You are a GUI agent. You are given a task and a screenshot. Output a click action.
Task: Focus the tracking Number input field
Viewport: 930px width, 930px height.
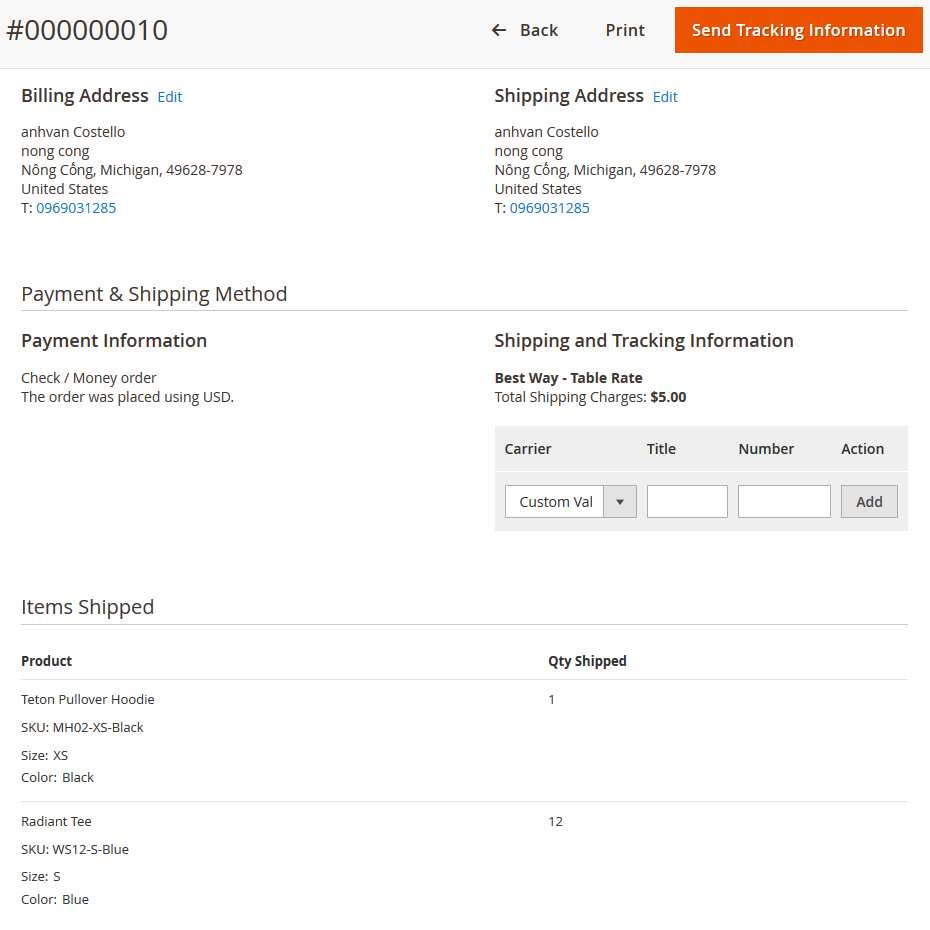click(x=784, y=502)
